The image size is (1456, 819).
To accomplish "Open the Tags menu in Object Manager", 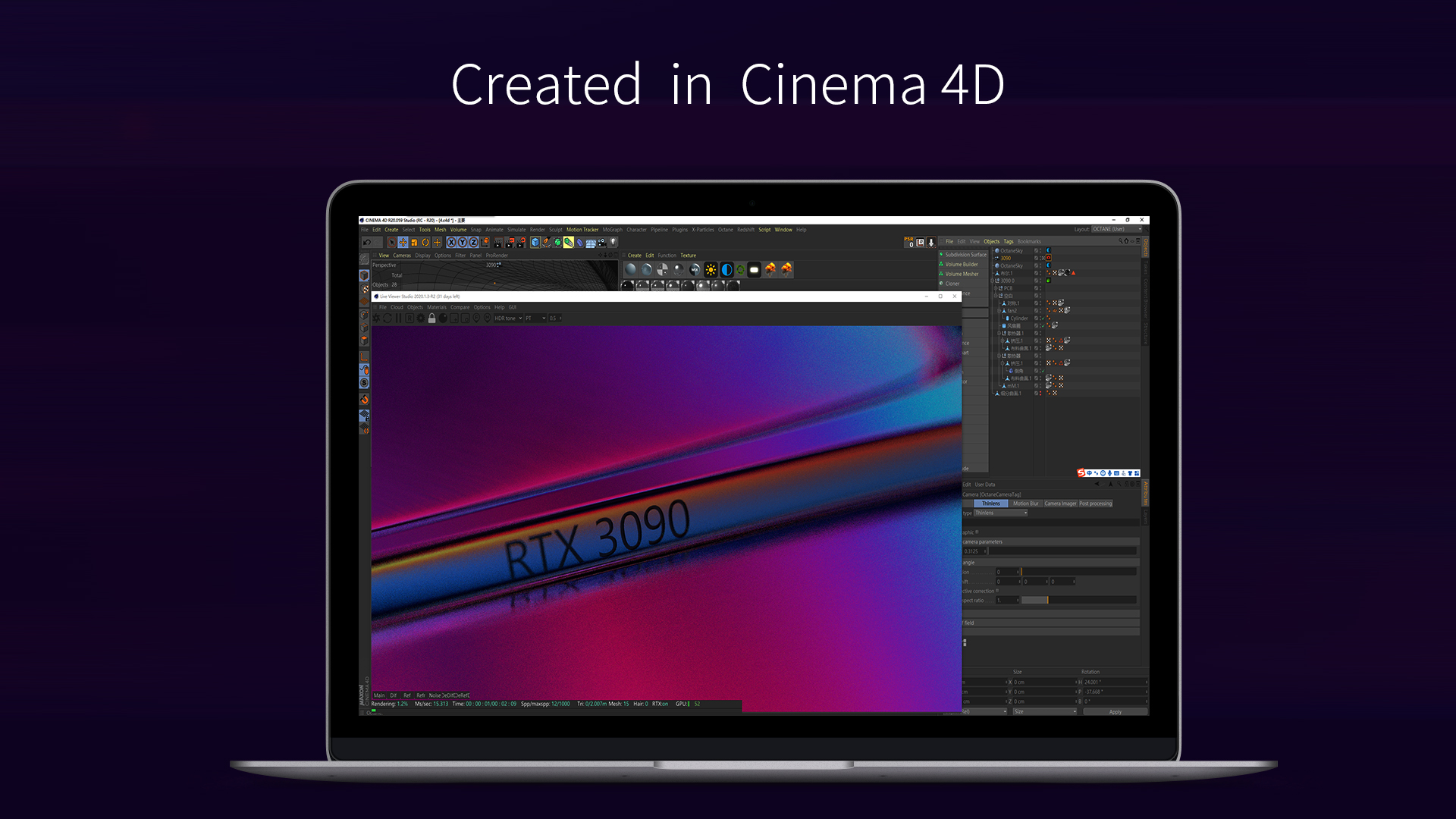I will tap(1009, 241).
